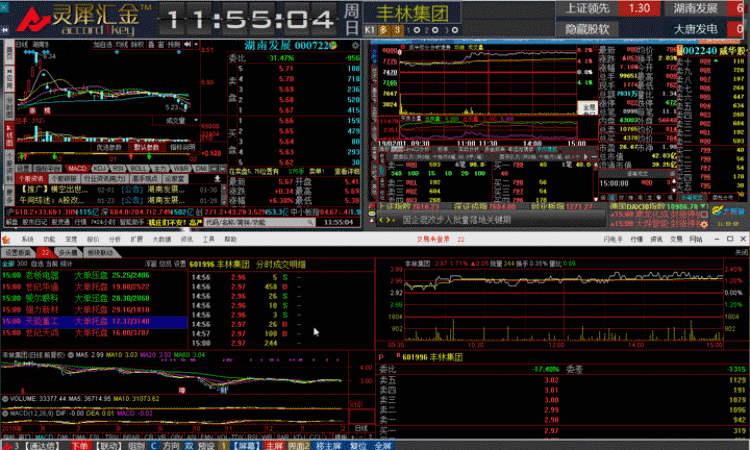The image size is (750, 450).
Task: Click the yellow gear icon beside news alerts
Action: 704,224
